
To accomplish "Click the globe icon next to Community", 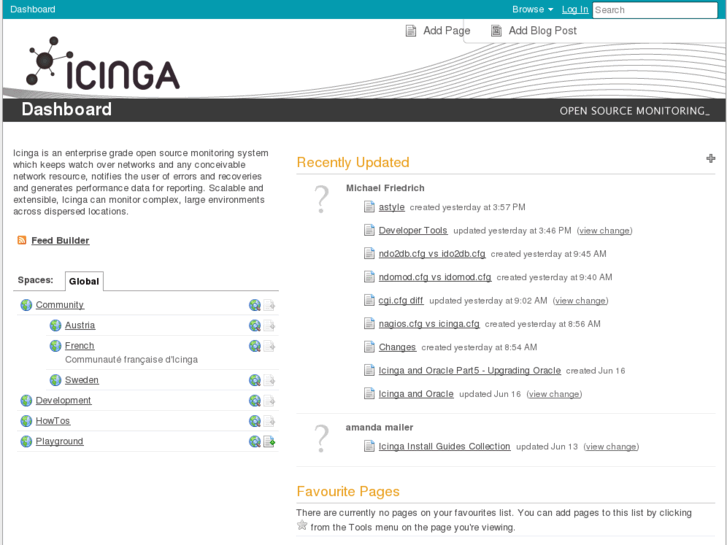I will point(26,305).
